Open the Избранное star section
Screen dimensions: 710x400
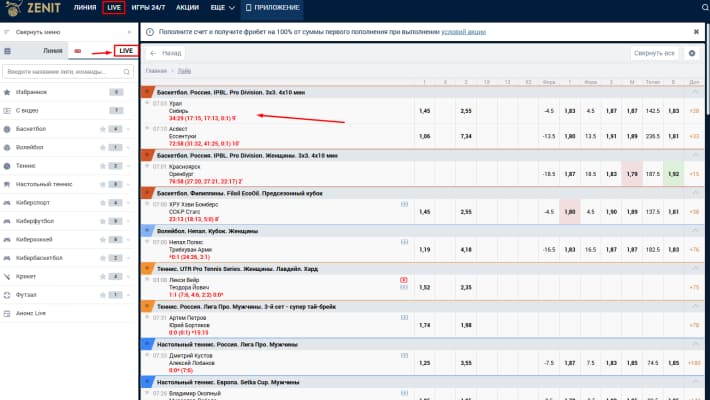(7, 92)
